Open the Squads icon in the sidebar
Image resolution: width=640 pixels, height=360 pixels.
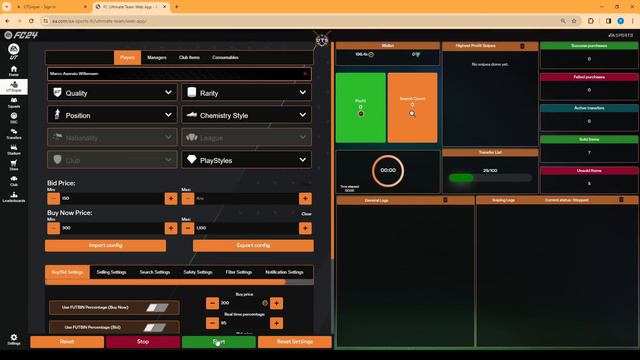pyautogui.click(x=13, y=102)
